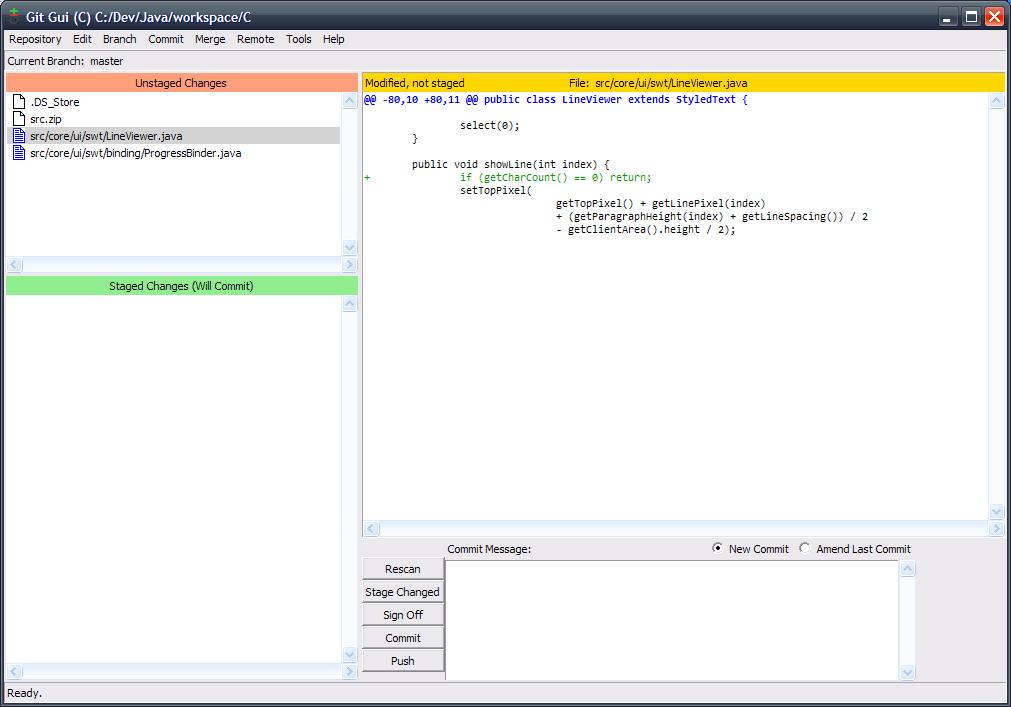Click the left arrow of diff horizontal scrollbar
1011x707 pixels.
coord(371,528)
